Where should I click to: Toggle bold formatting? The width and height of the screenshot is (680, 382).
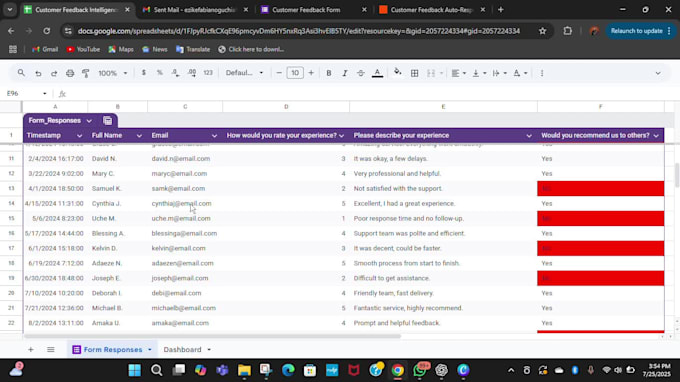pyautogui.click(x=329, y=73)
